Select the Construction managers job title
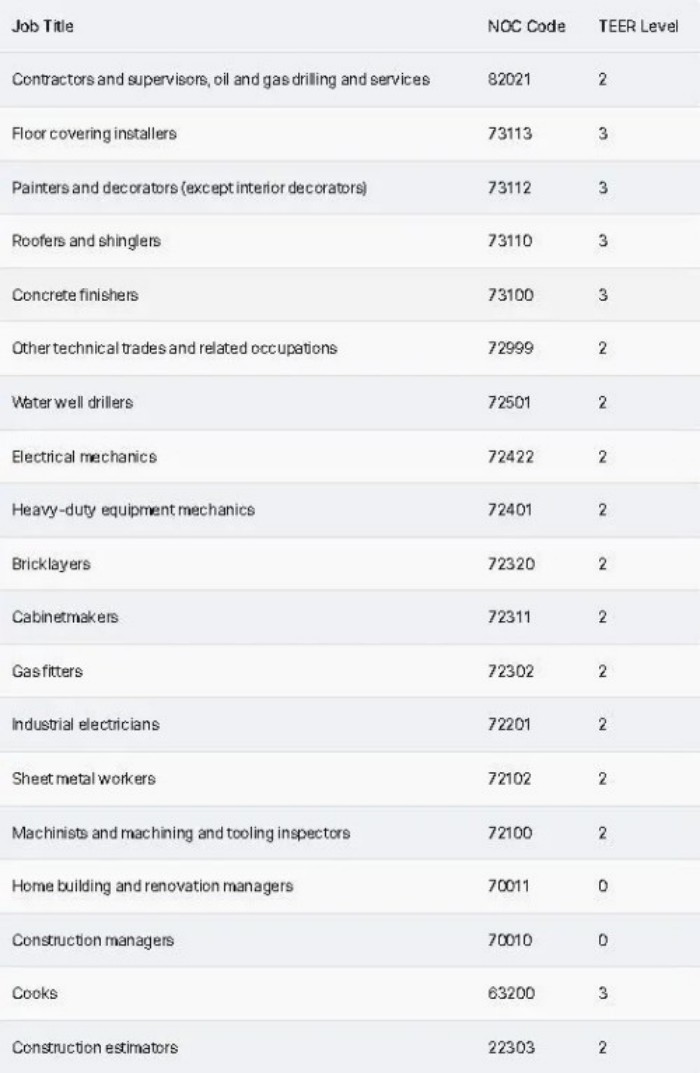 click(x=93, y=940)
